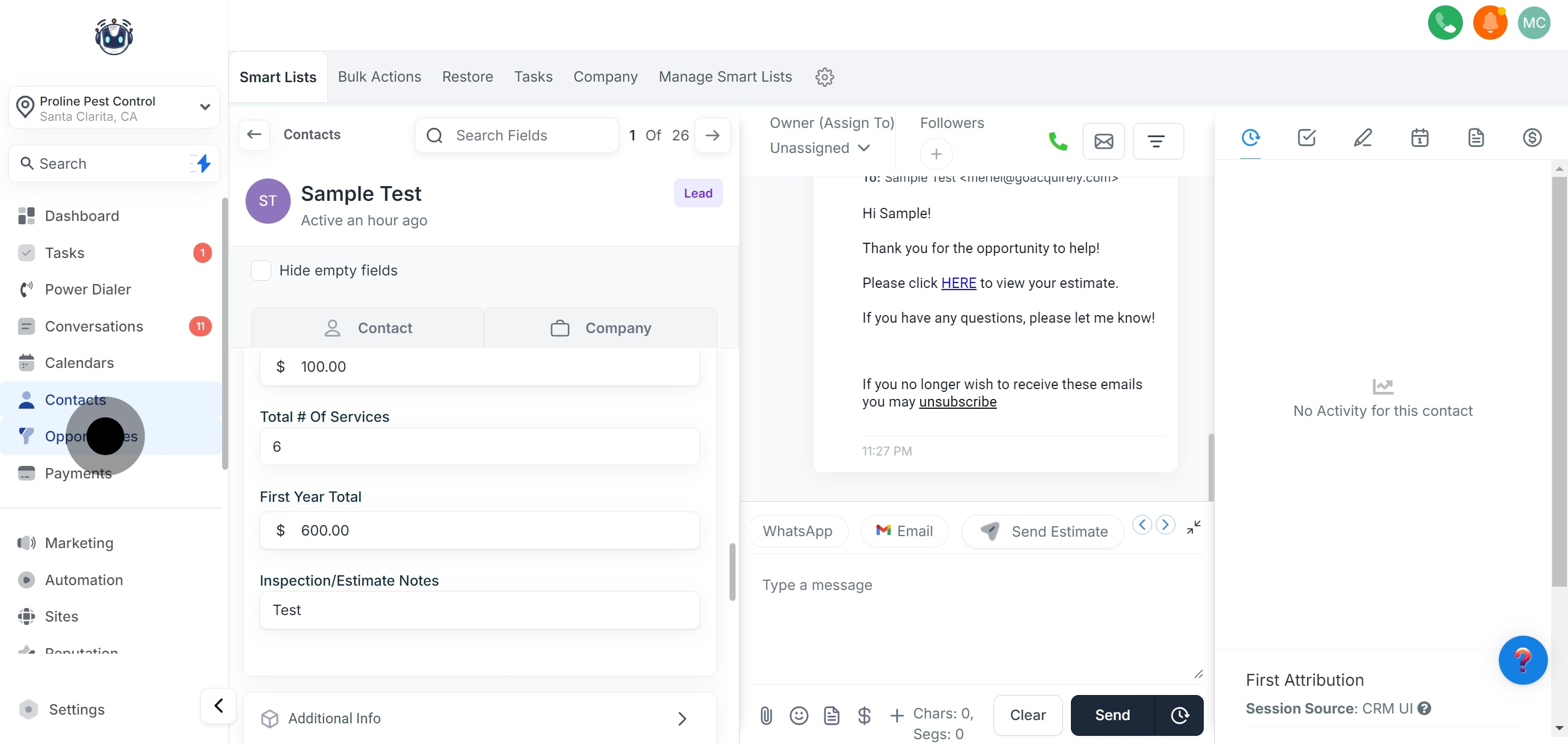1568x744 pixels.
Task: Click the paperclip attachment icon
Action: pyautogui.click(x=765, y=715)
